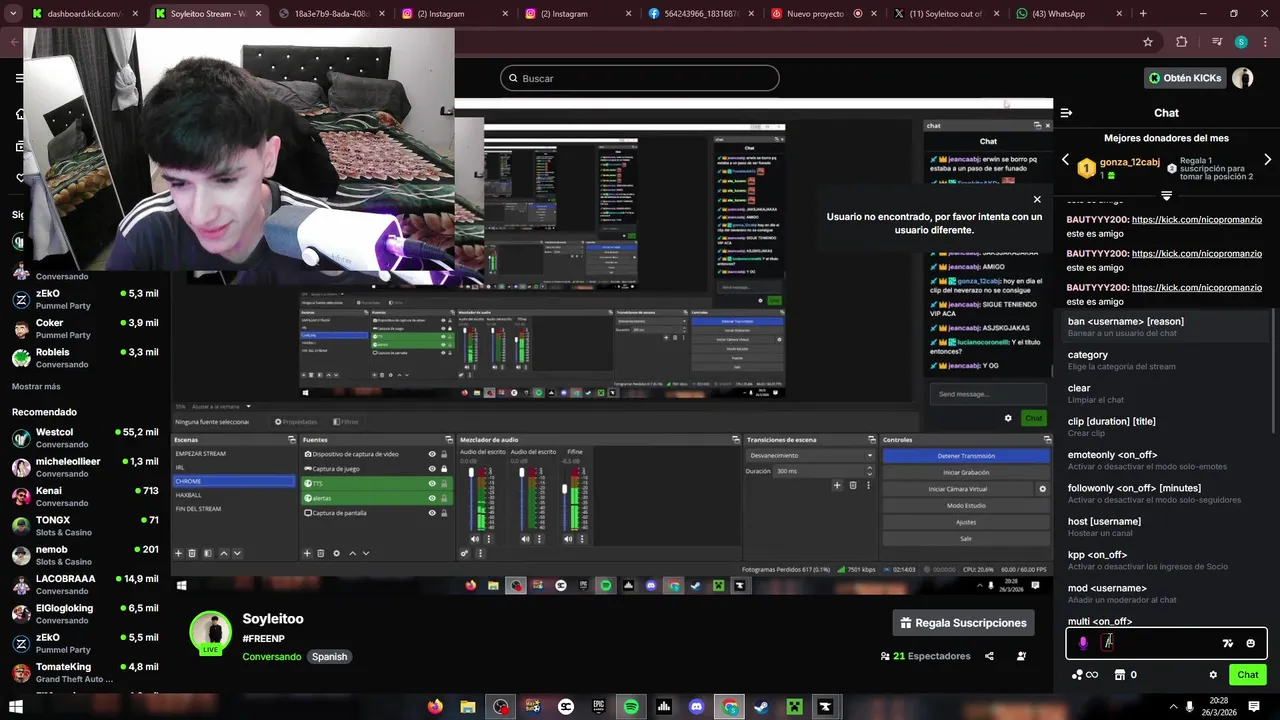Click Mostrar más in sidebar

click(x=36, y=386)
